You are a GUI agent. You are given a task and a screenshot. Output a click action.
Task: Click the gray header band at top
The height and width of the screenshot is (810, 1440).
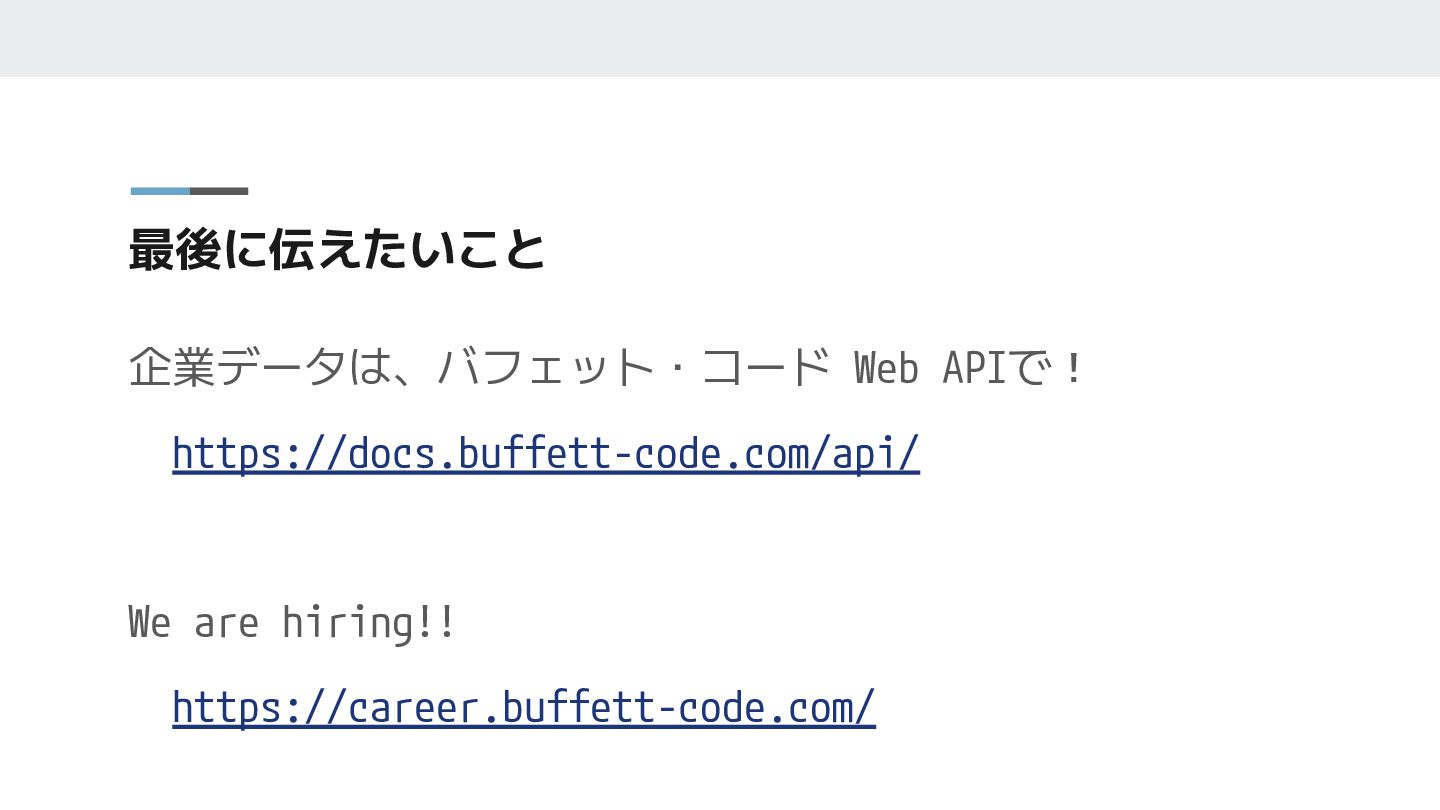pyautogui.click(x=720, y=38)
